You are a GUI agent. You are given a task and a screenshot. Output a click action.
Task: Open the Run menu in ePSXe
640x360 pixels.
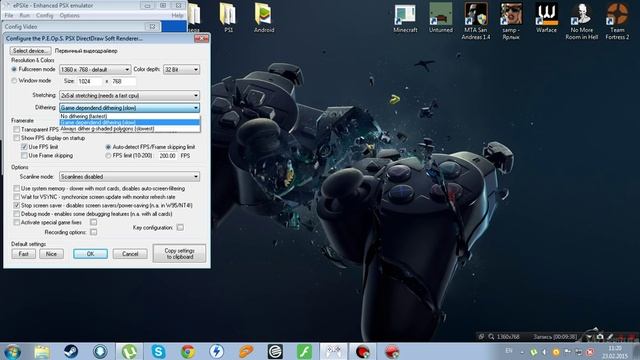pos(25,16)
